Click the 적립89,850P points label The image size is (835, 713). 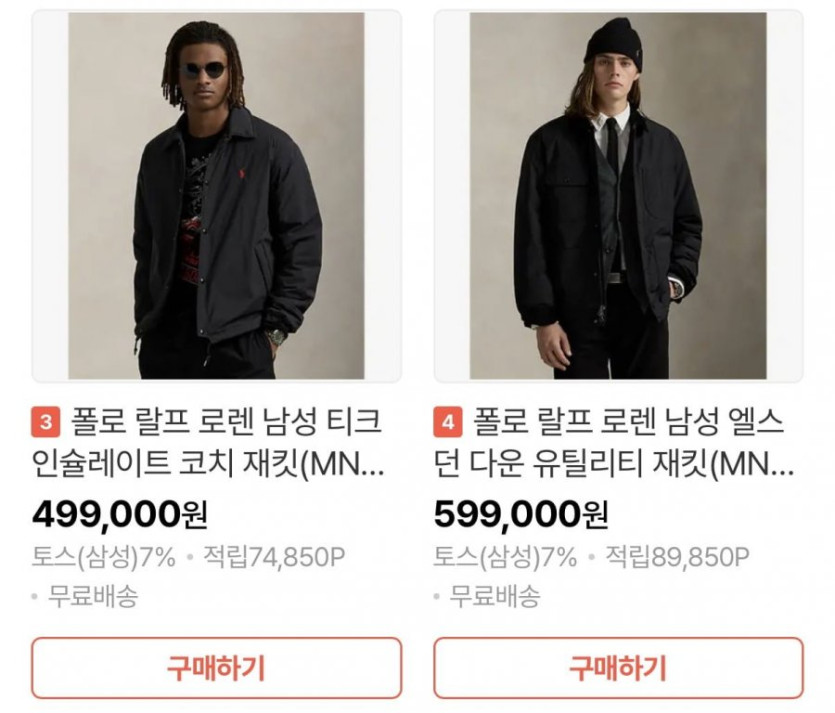click(x=677, y=557)
